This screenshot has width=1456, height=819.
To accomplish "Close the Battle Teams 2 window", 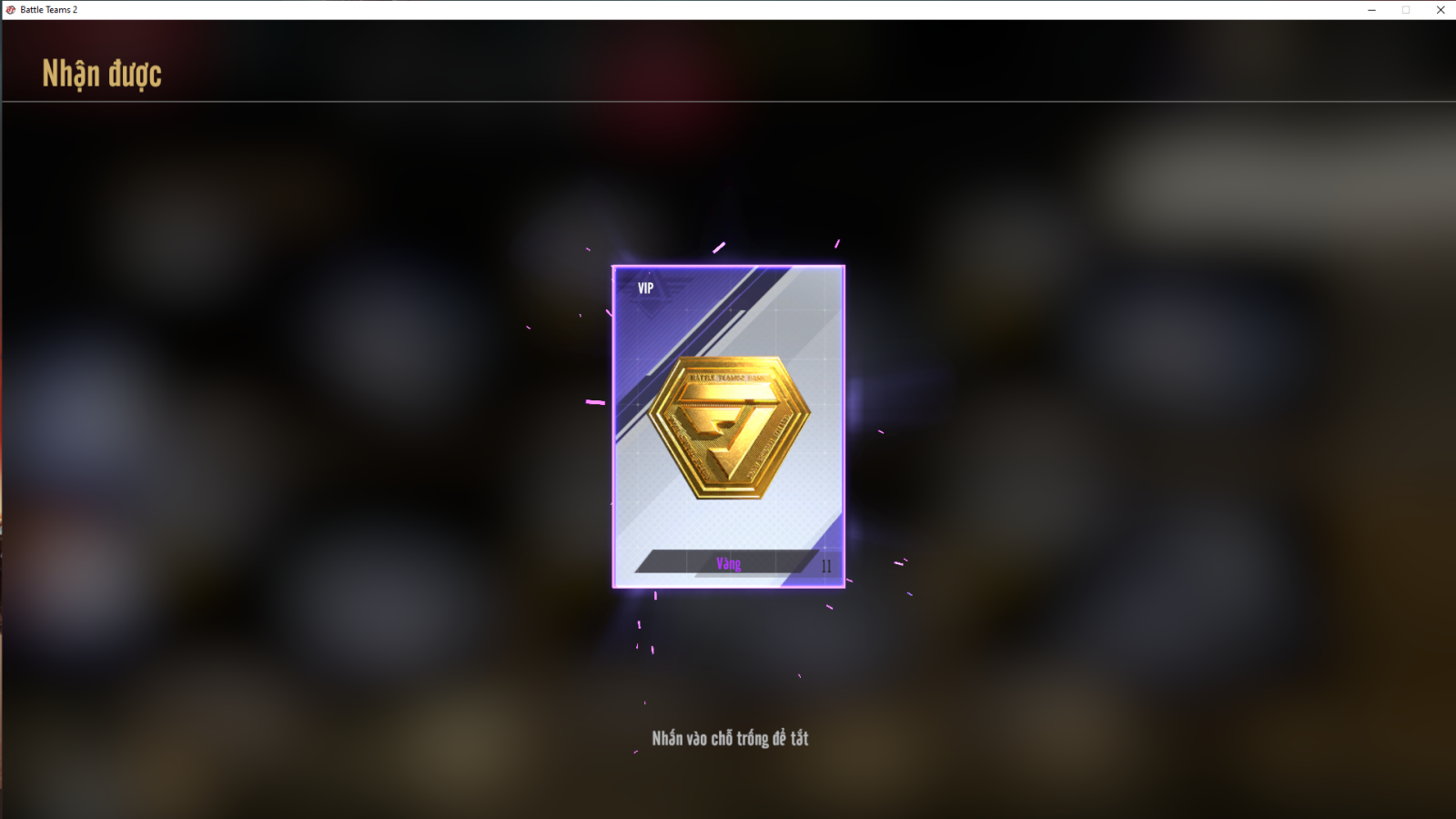I will pyautogui.click(x=1441, y=10).
